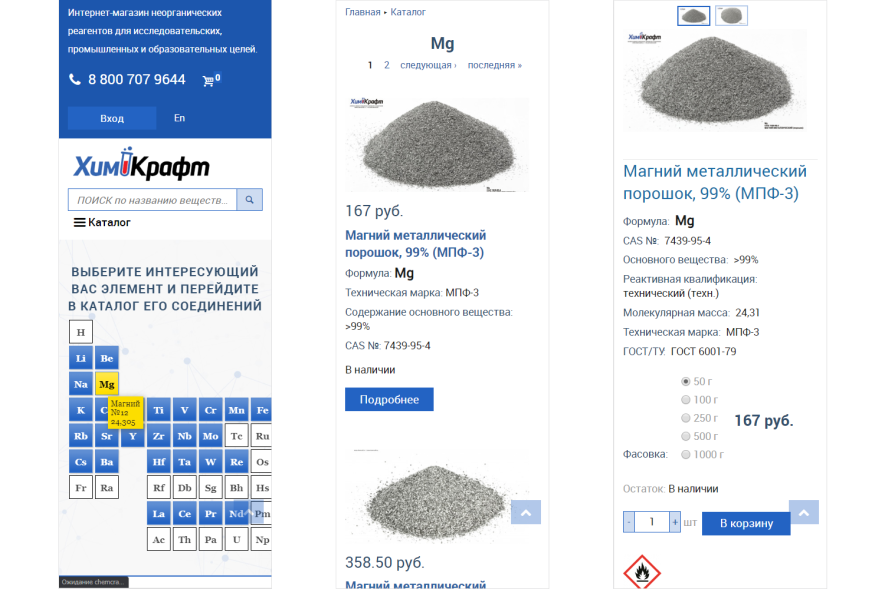Select element V in periodic table

coord(185,410)
